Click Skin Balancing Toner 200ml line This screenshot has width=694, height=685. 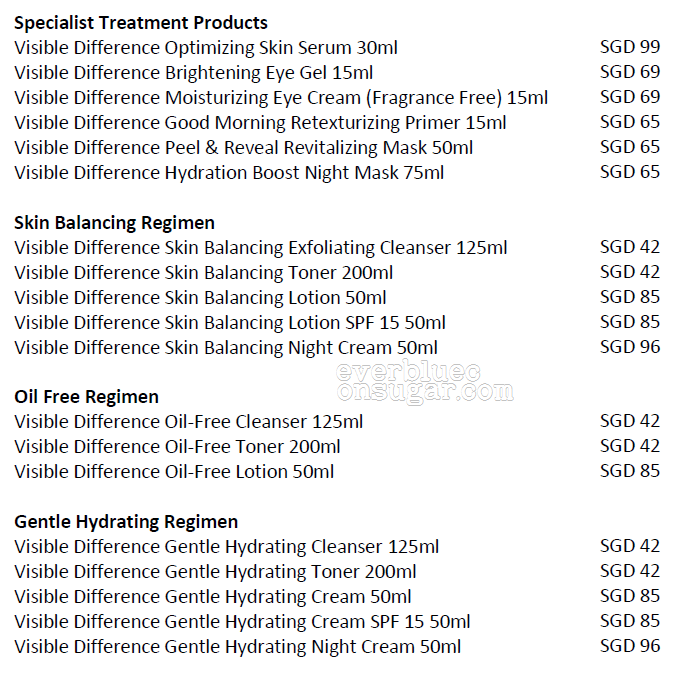(x=203, y=273)
